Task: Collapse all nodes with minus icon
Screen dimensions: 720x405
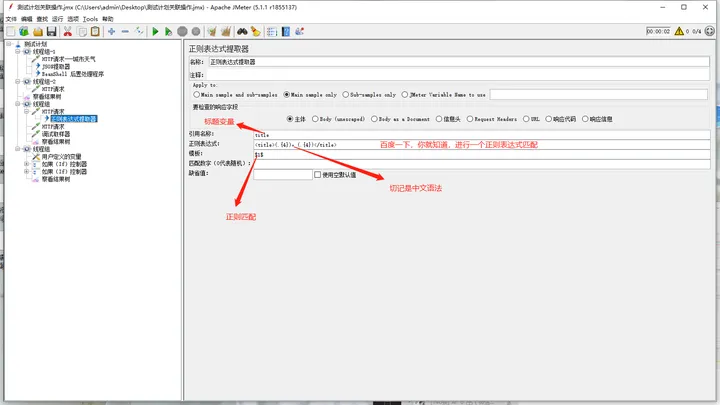Action: [125, 31]
